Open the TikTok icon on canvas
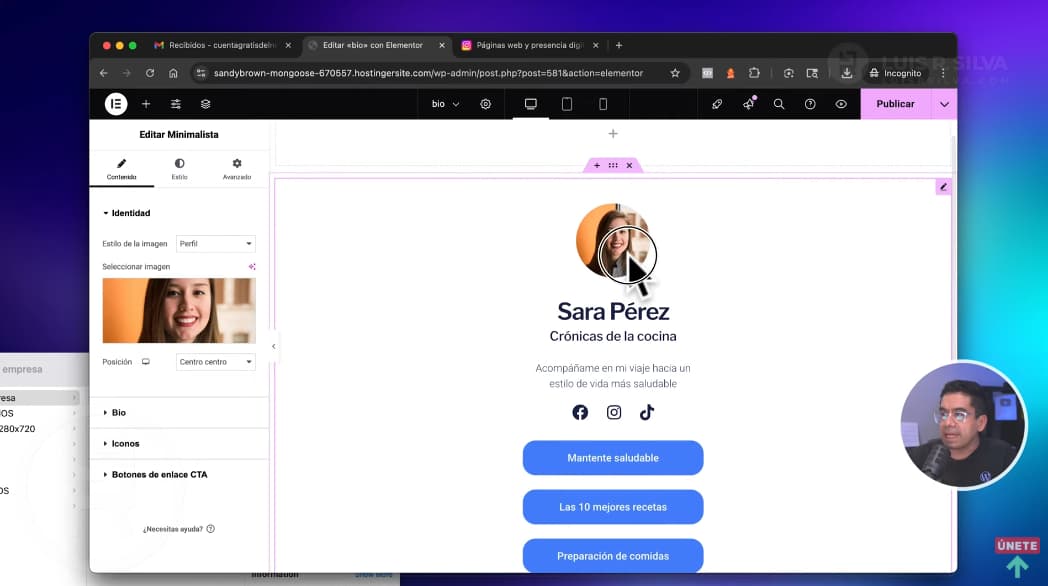Image resolution: width=1048 pixels, height=586 pixels. click(x=646, y=412)
